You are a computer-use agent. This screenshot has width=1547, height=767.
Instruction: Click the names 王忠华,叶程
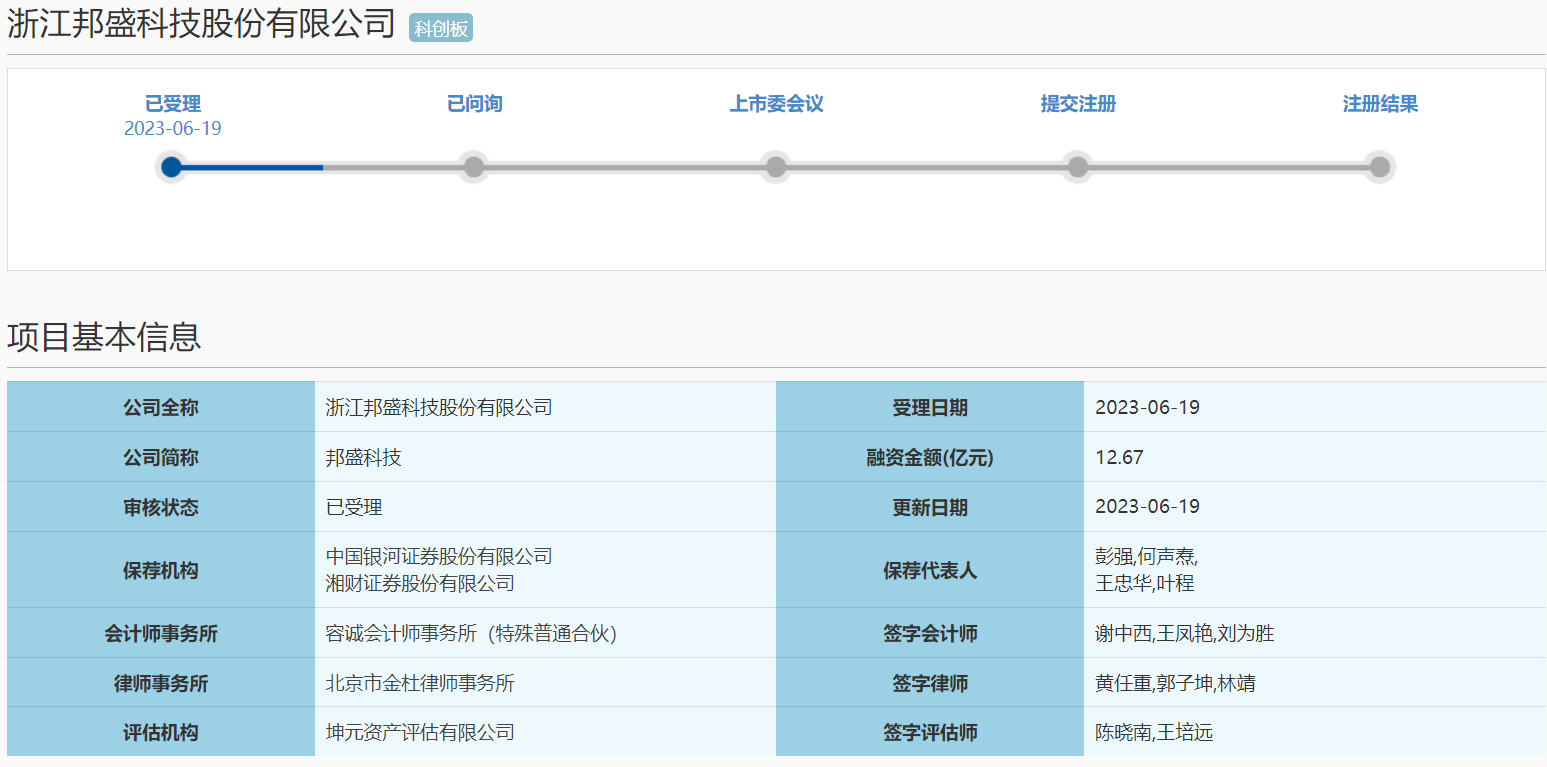coord(1144,583)
